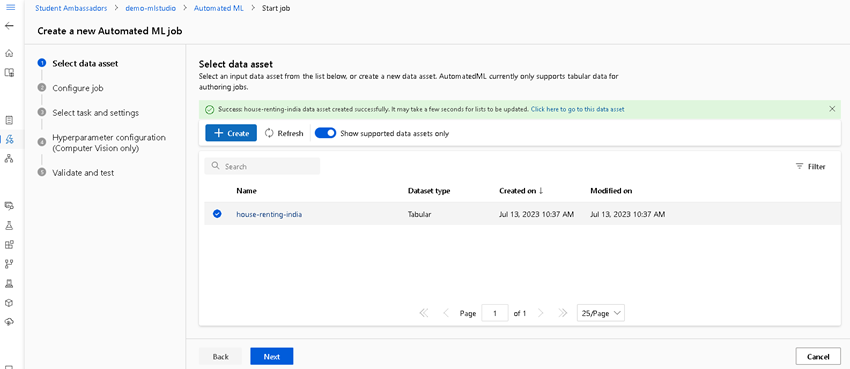Dismiss the success notification banner
Image resolution: width=850 pixels, height=369 pixels.
tap(832, 109)
